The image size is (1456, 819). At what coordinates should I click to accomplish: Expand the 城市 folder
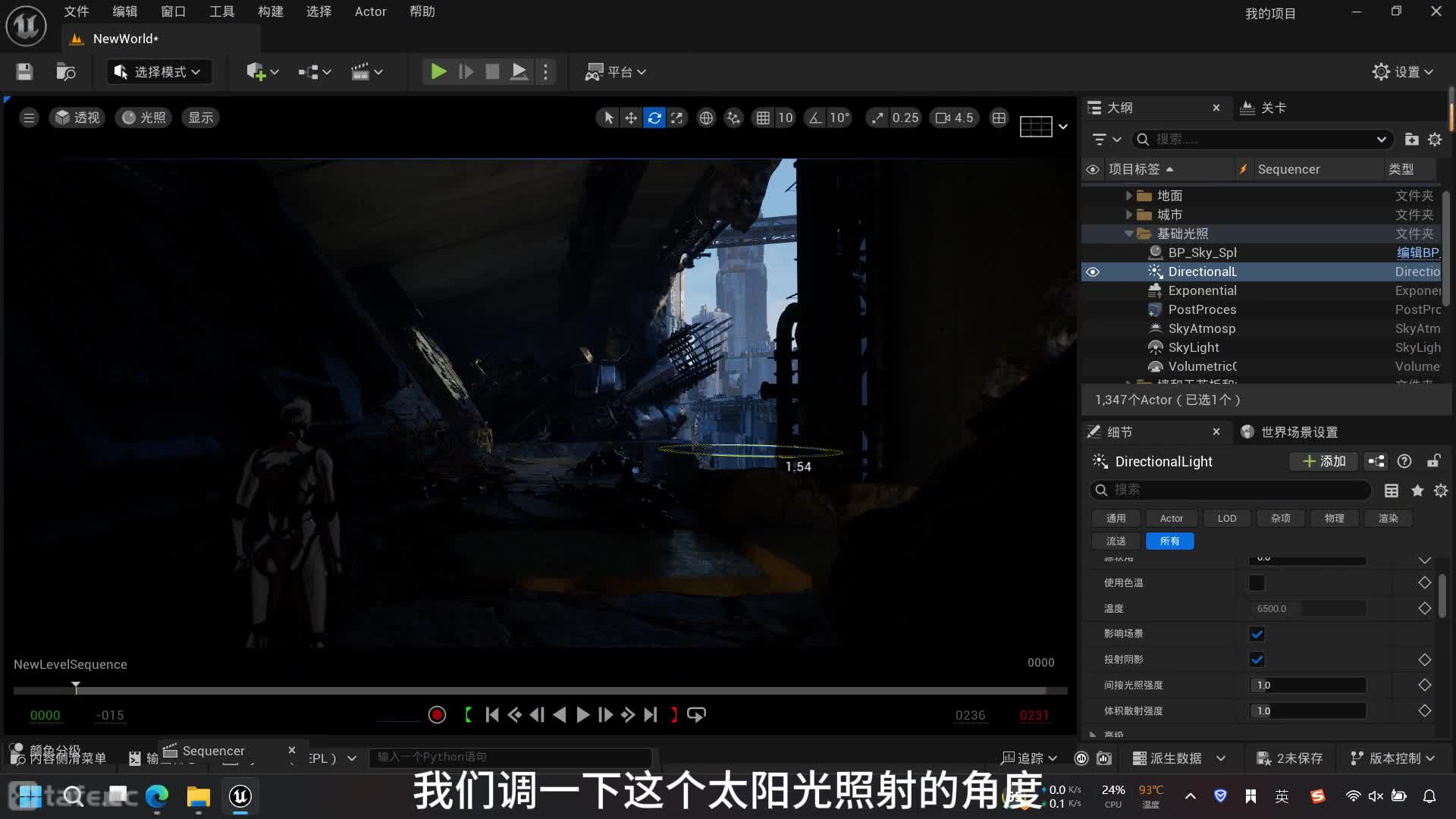coord(1128,215)
